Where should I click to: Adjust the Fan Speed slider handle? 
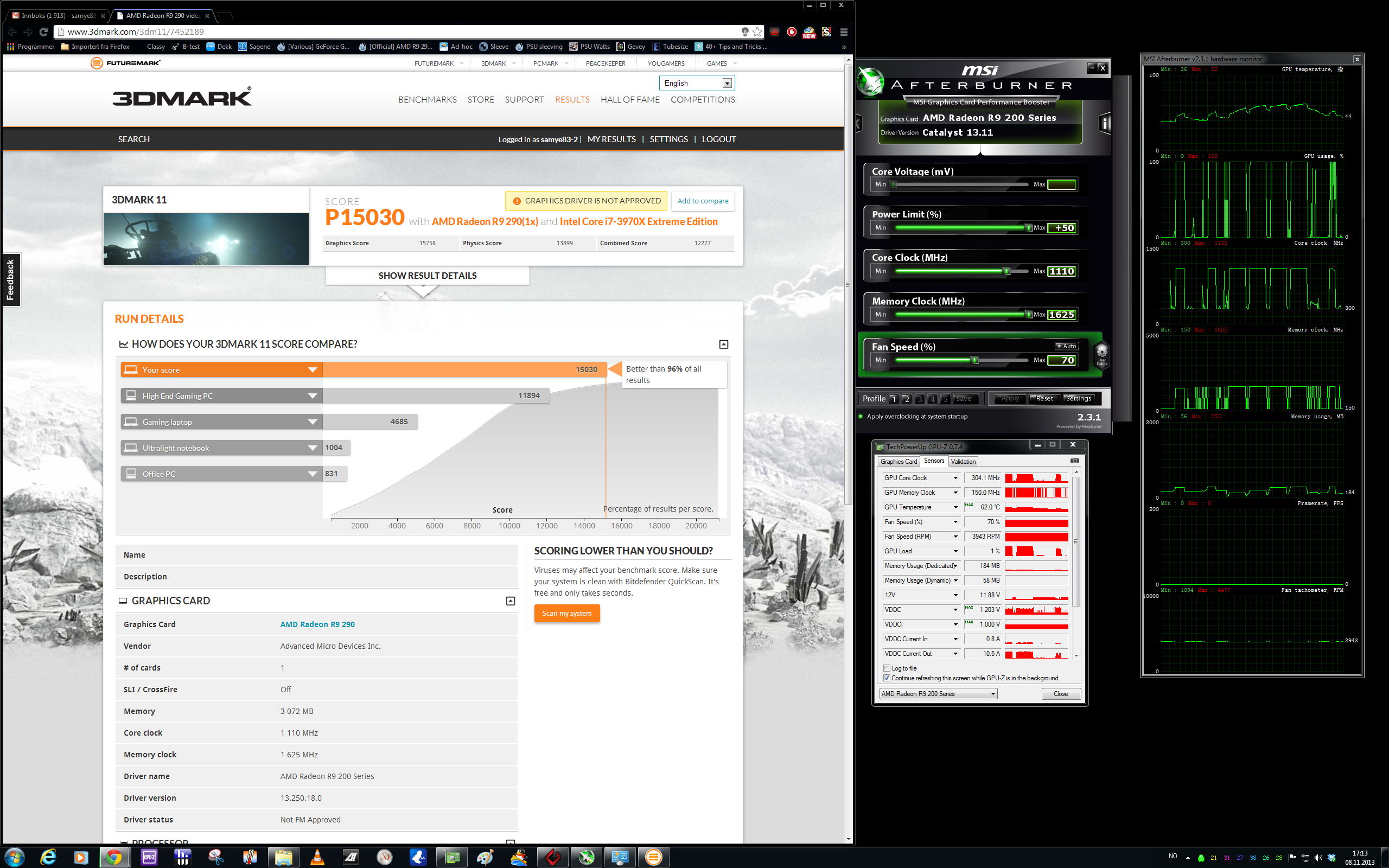coord(974,360)
